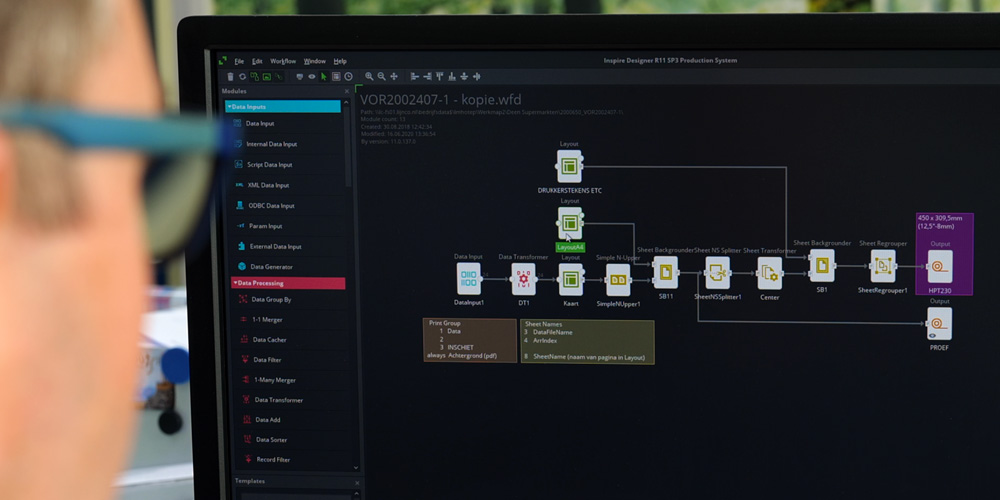Click the workflow title VOR2002407-1 - kopie.wfd
1000x500 pixels.
coord(441,100)
